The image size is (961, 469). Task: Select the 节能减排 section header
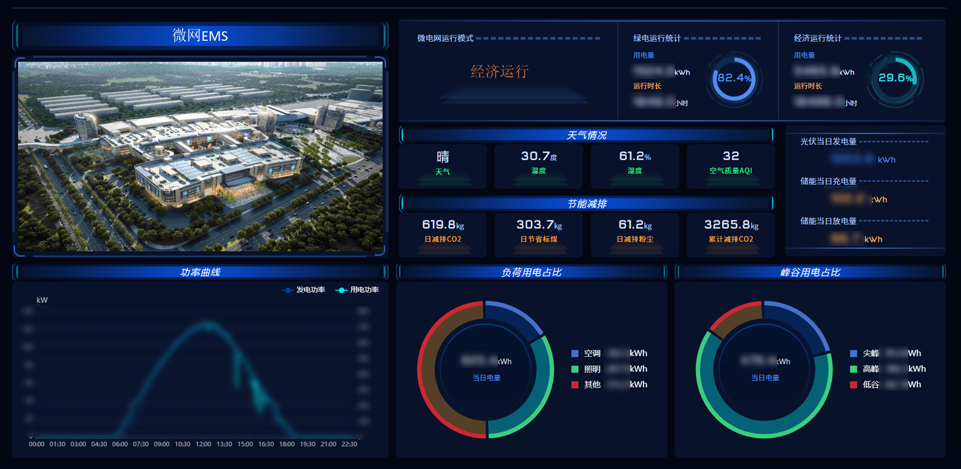(586, 203)
